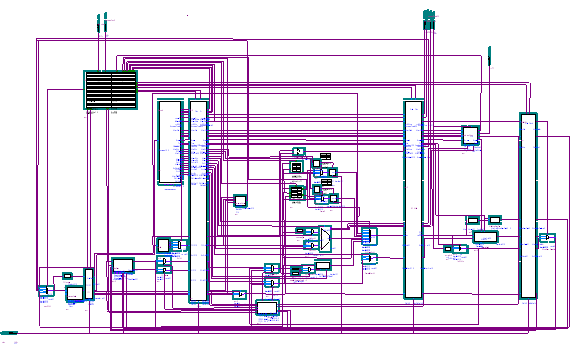
Task: Select the square block under the lone right pin
Action: click(470, 136)
